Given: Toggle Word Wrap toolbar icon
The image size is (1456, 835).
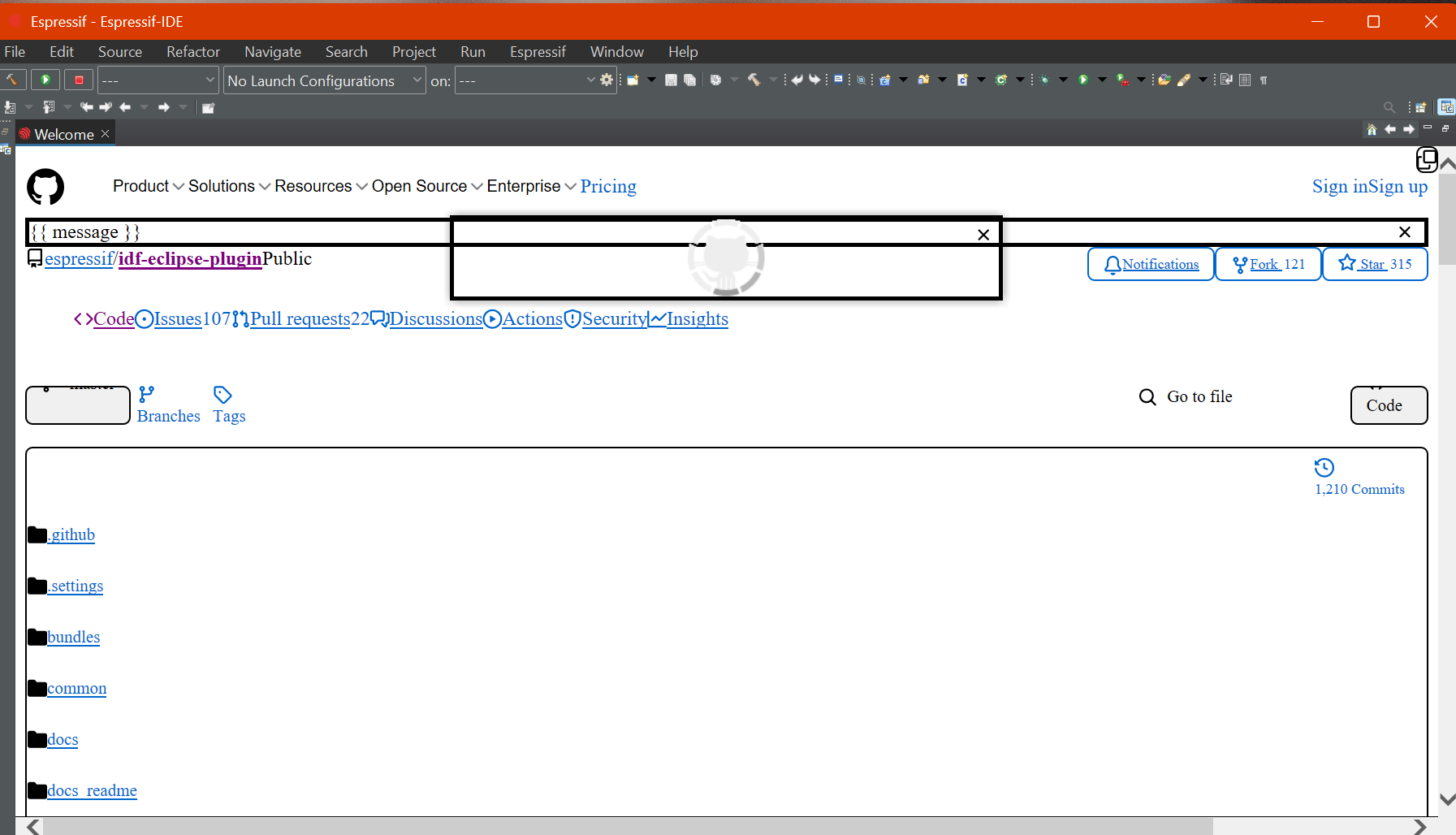Looking at the screenshot, I should [1226, 80].
